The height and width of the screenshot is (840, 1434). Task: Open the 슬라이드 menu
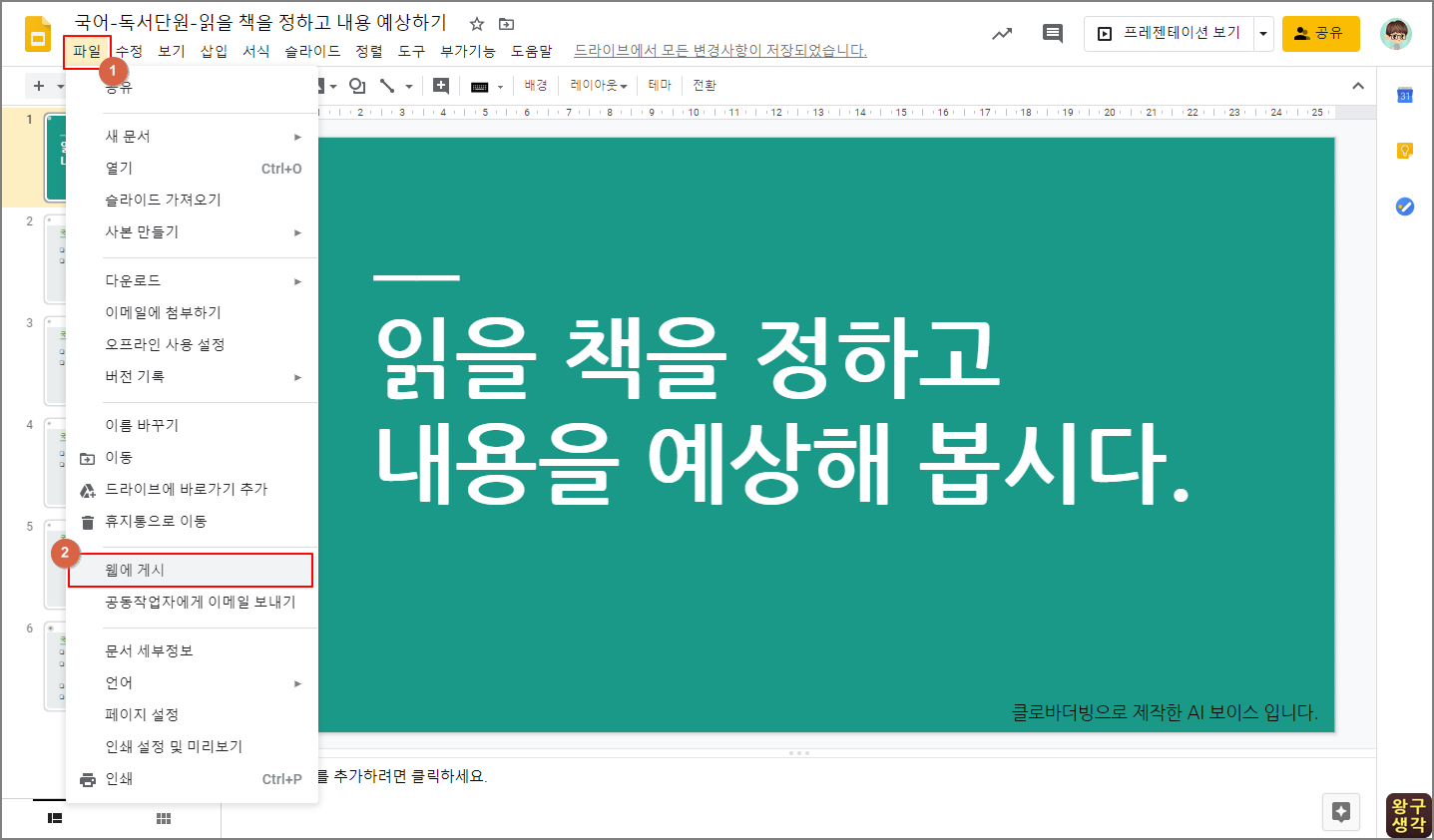312,51
